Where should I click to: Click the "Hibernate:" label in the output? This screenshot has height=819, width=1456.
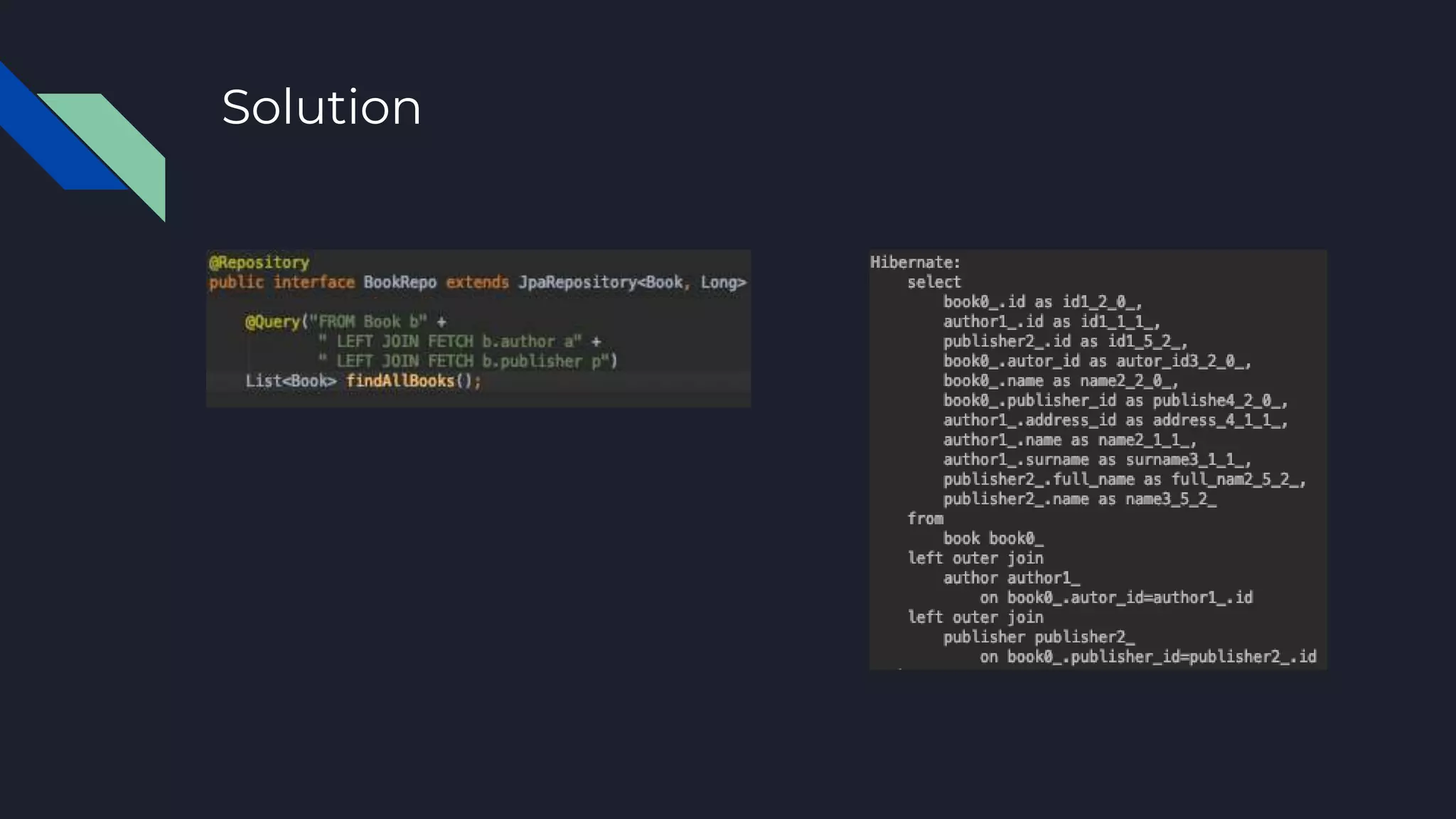pos(915,262)
